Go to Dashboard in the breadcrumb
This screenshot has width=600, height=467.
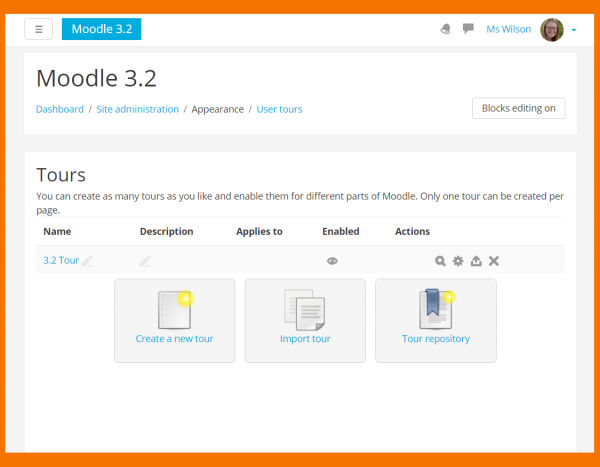coord(60,109)
